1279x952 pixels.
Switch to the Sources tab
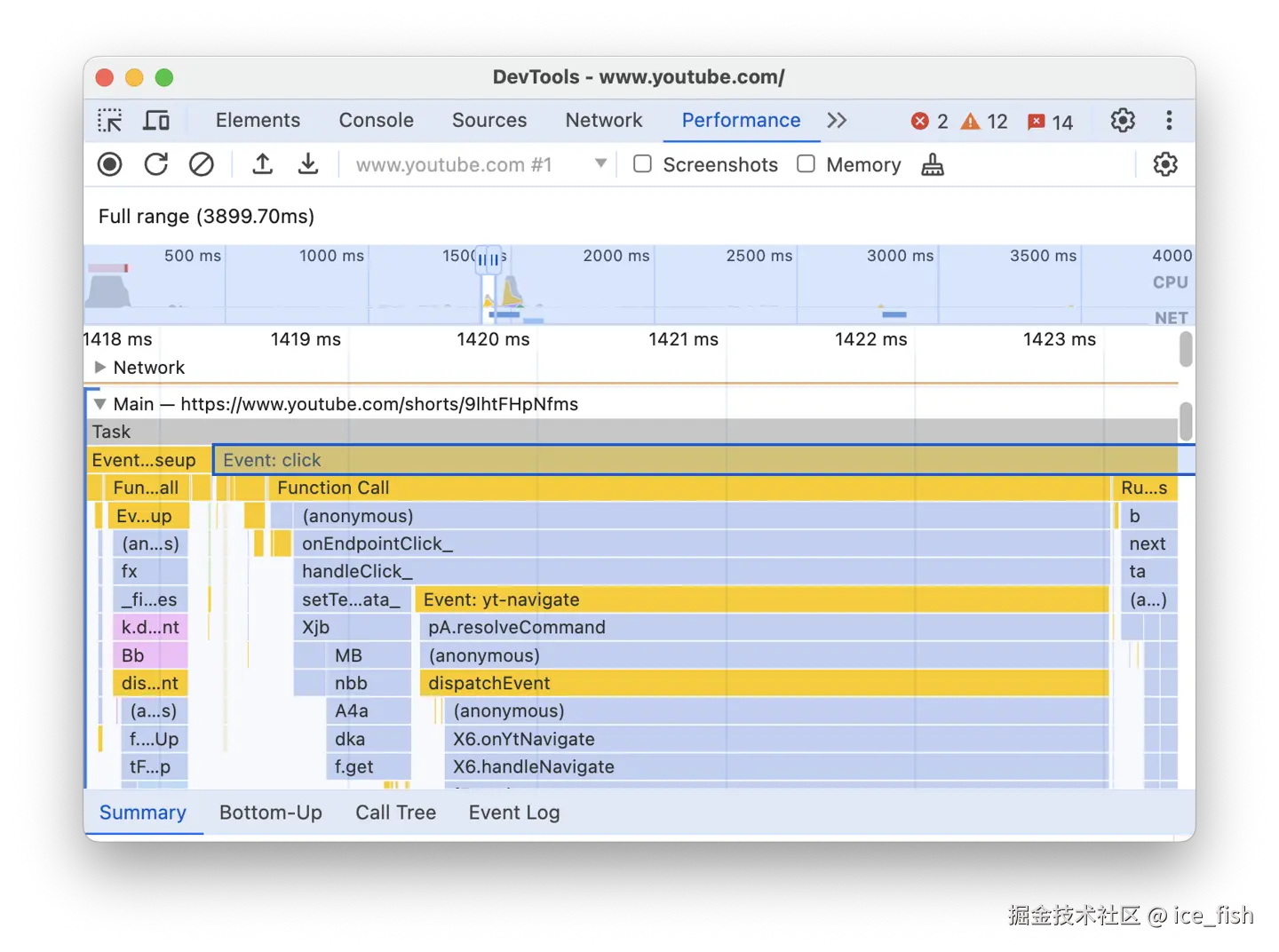(489, 120)
